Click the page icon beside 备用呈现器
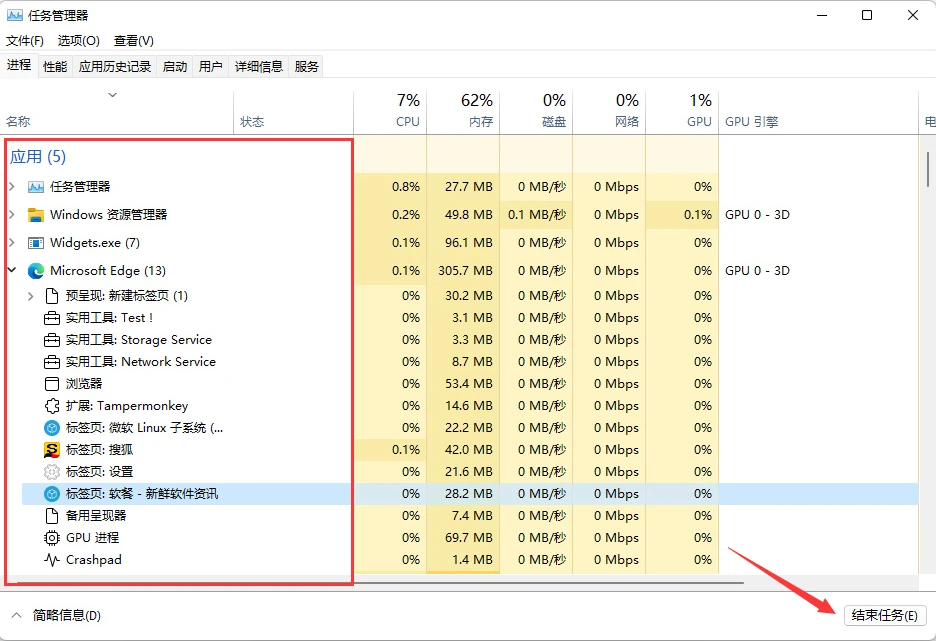Image resolution: width=936 pixels, height=641 pixels. [x=52, y=516]
